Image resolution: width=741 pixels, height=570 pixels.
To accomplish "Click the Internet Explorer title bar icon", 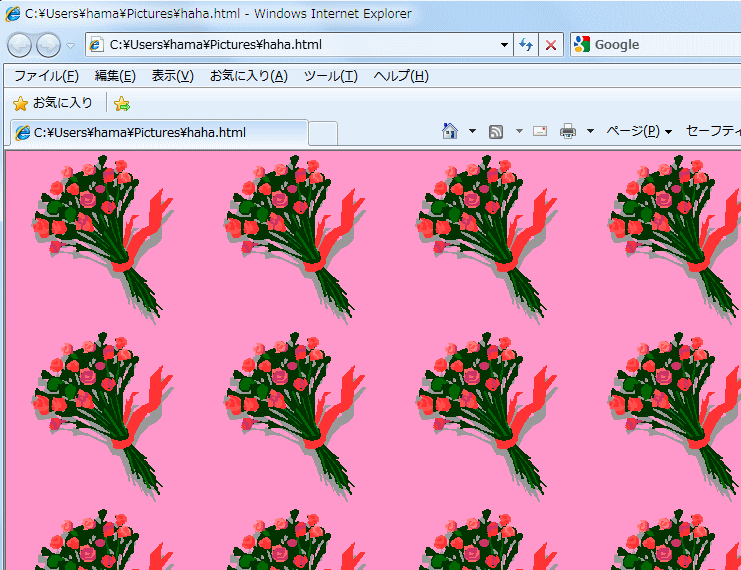I will [x=12, y=14].
